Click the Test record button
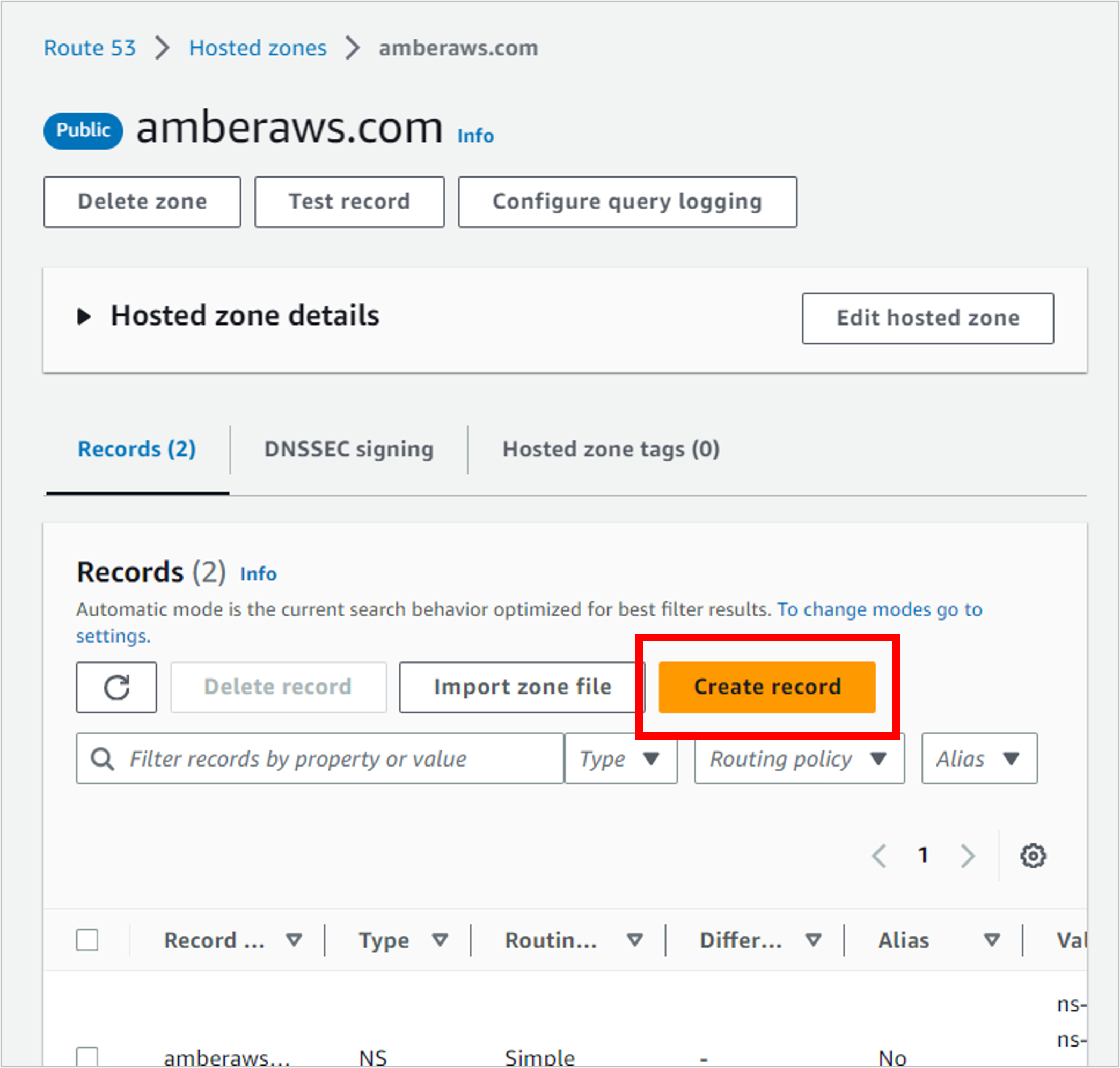This screenshot has height=1068, width=1120. (x=349, y=202)
